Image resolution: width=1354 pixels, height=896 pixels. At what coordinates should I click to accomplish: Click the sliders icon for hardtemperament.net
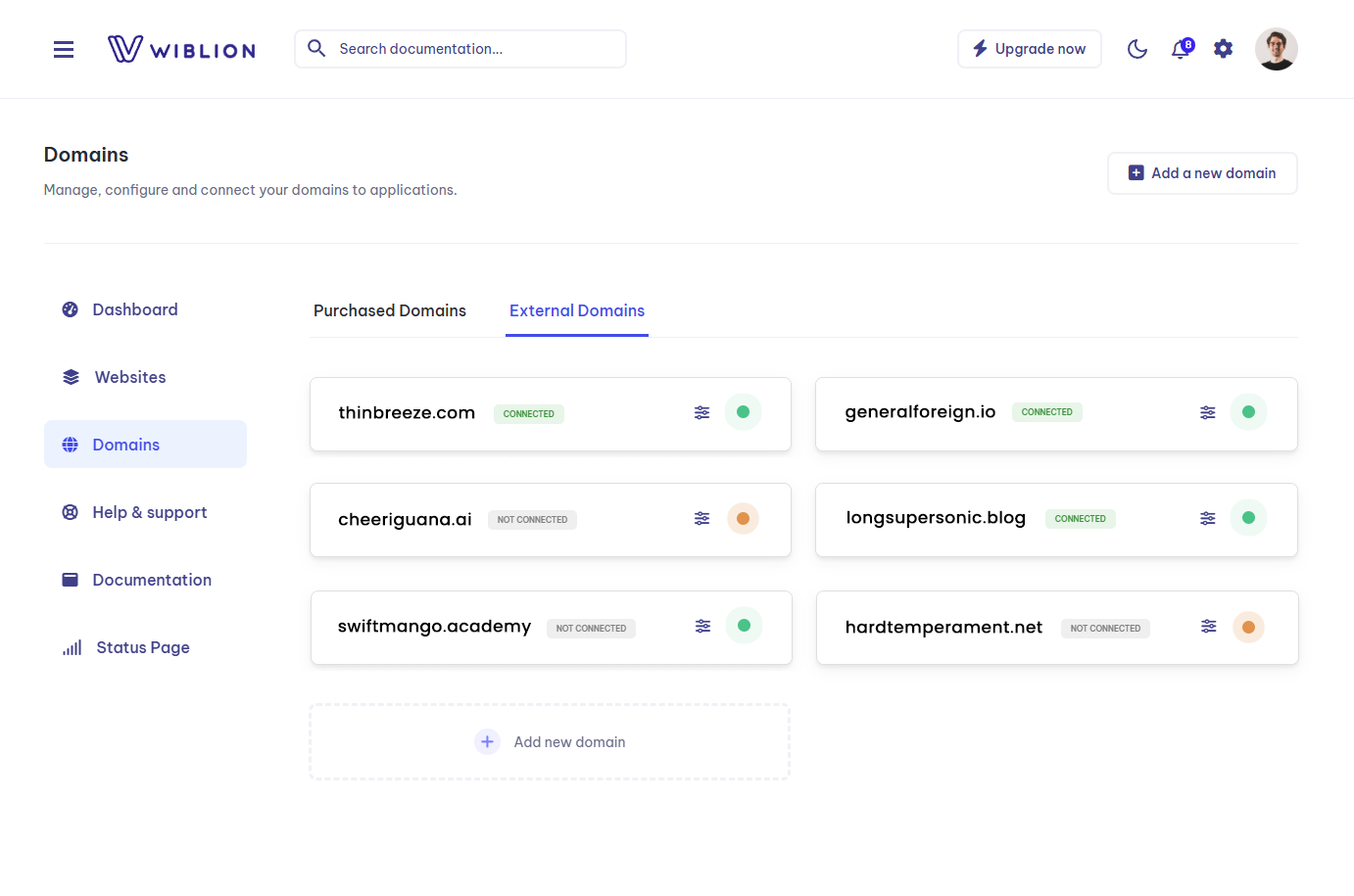[x=1208, y=626]
